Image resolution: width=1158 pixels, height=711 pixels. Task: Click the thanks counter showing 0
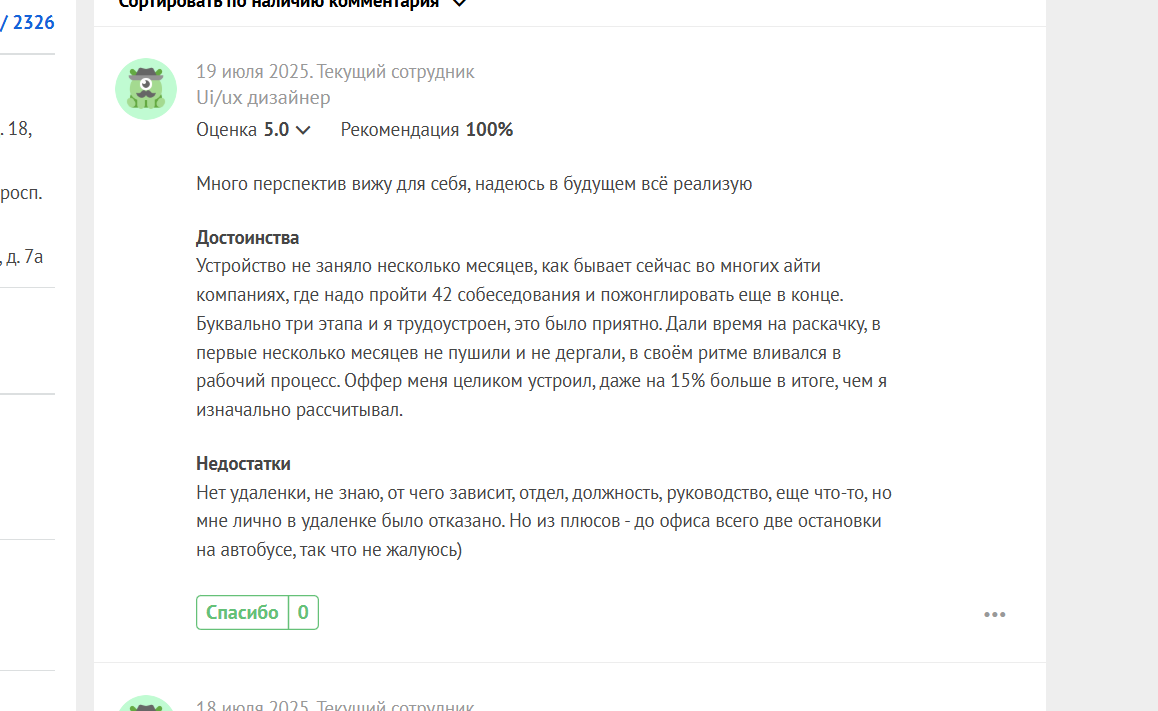(x=303, y=612)
